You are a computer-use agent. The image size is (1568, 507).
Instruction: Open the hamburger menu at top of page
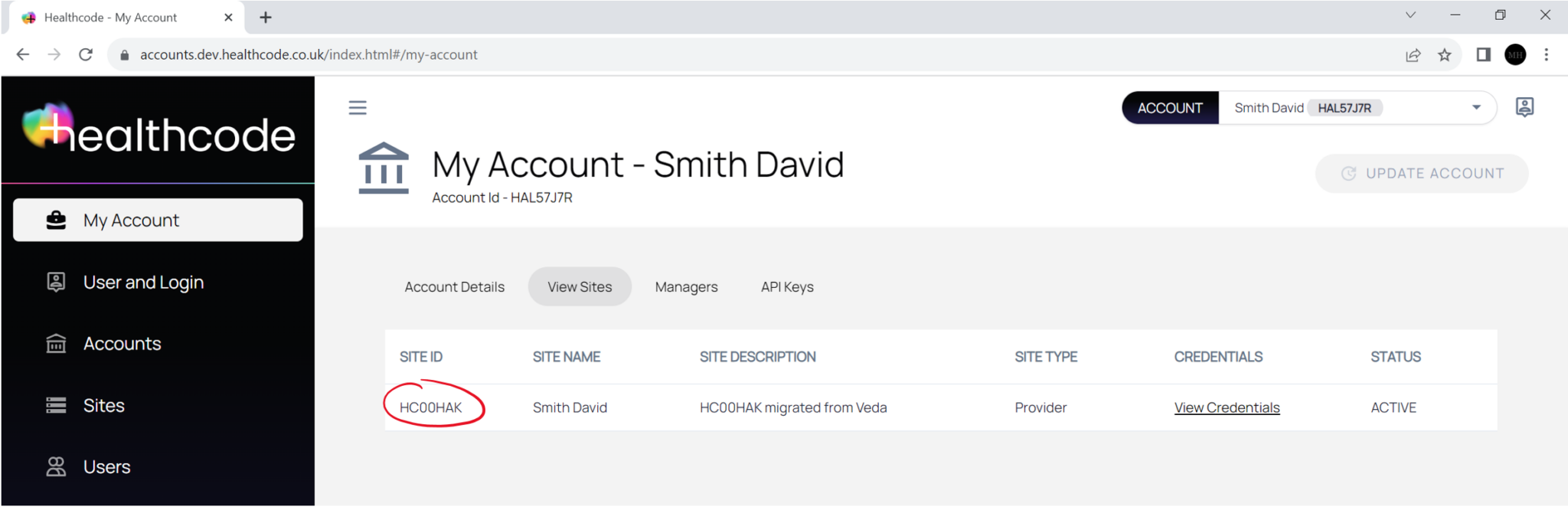(357, 107)
